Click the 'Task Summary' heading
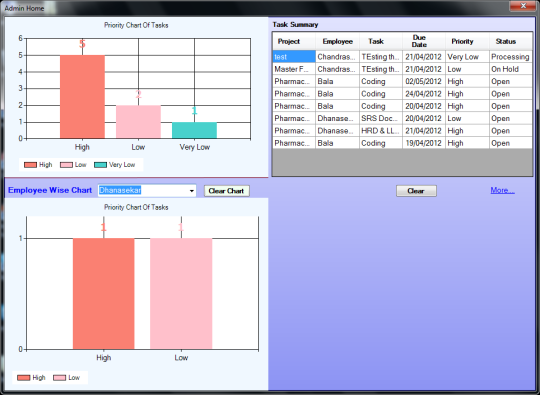Viewport: 540px width, 395px height. (x=295, y=25)
